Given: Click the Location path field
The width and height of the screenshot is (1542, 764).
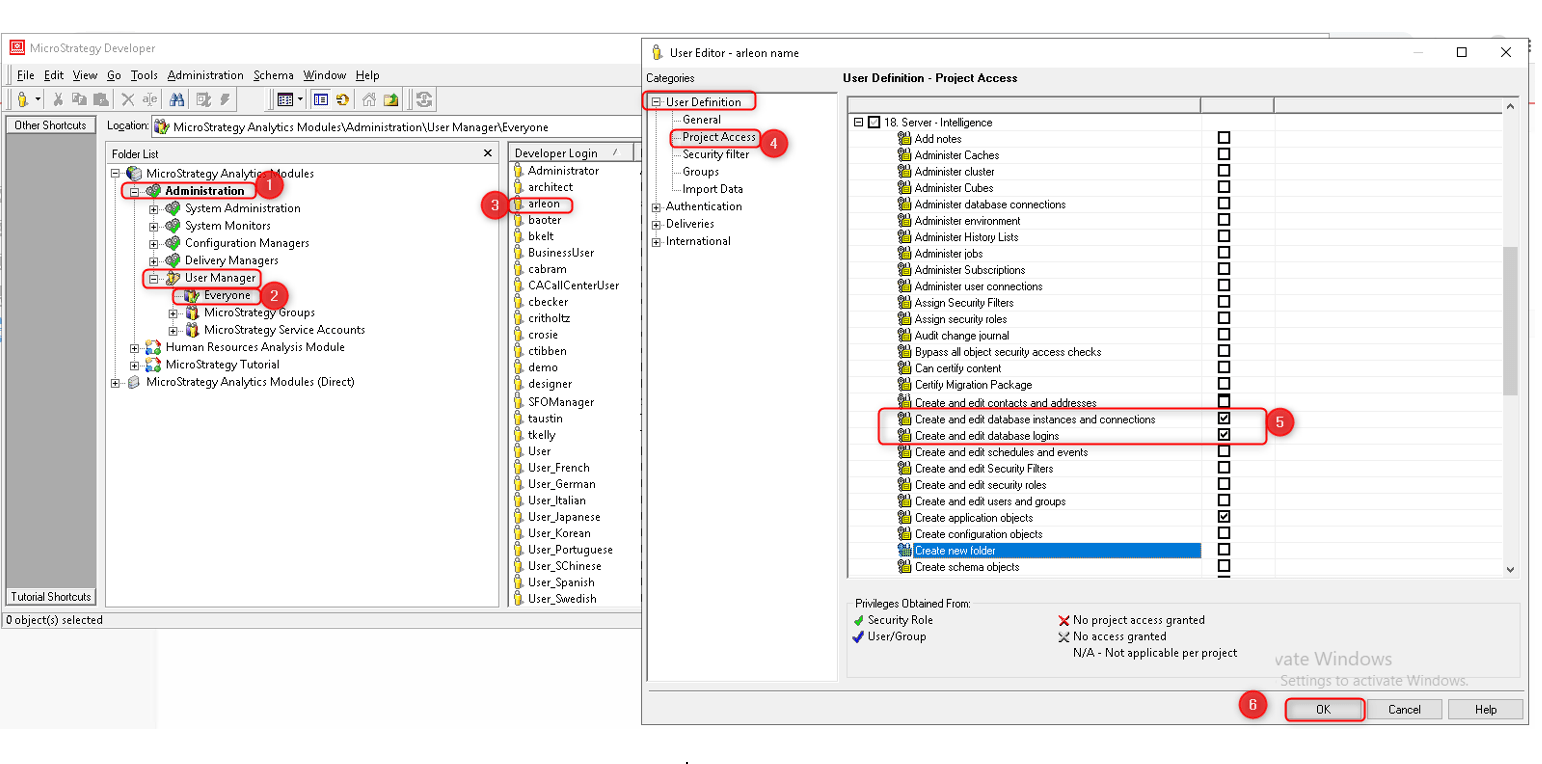Looking at the screenshot, I should coord(395,127).
